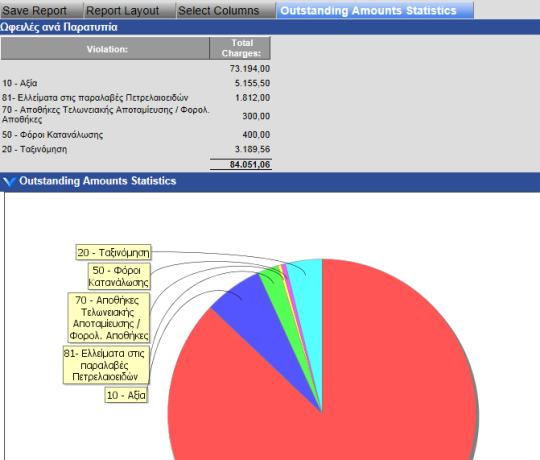This screenshot has width=540, height=460.
Task: Click the Violation column header
Action: coord(105,49)
